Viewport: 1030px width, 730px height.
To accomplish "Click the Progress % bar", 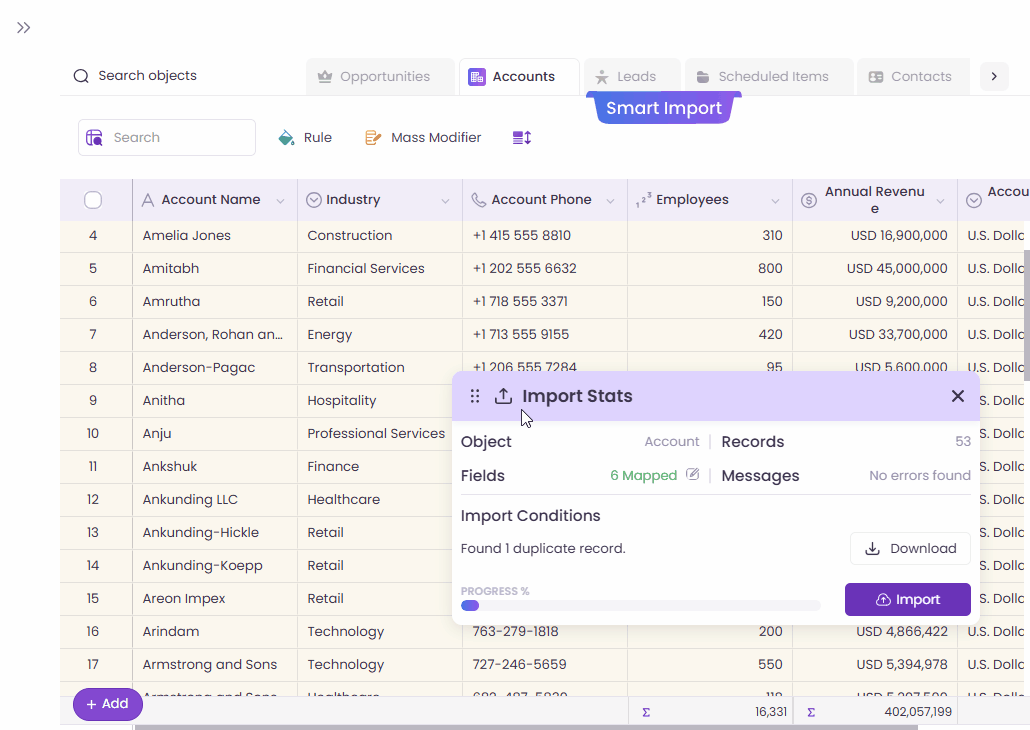I will 640,605.
